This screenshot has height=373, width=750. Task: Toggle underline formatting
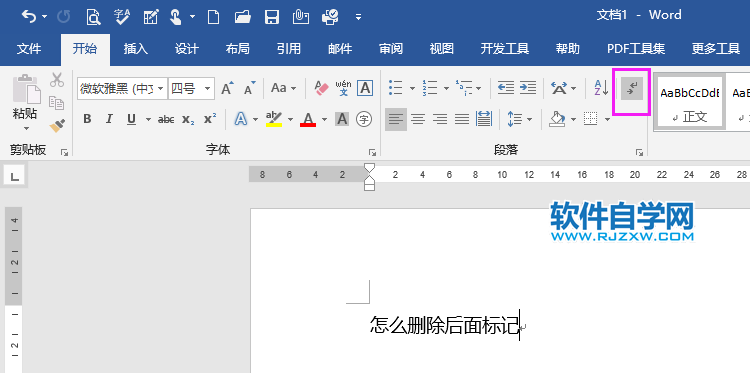tap(131, 119)
